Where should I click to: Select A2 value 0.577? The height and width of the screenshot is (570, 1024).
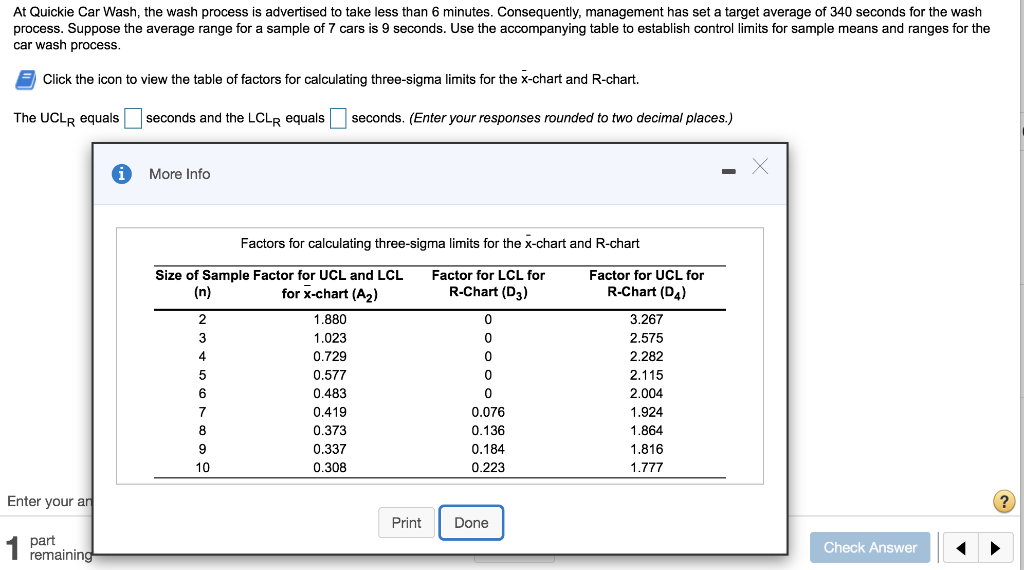point(330,375)
